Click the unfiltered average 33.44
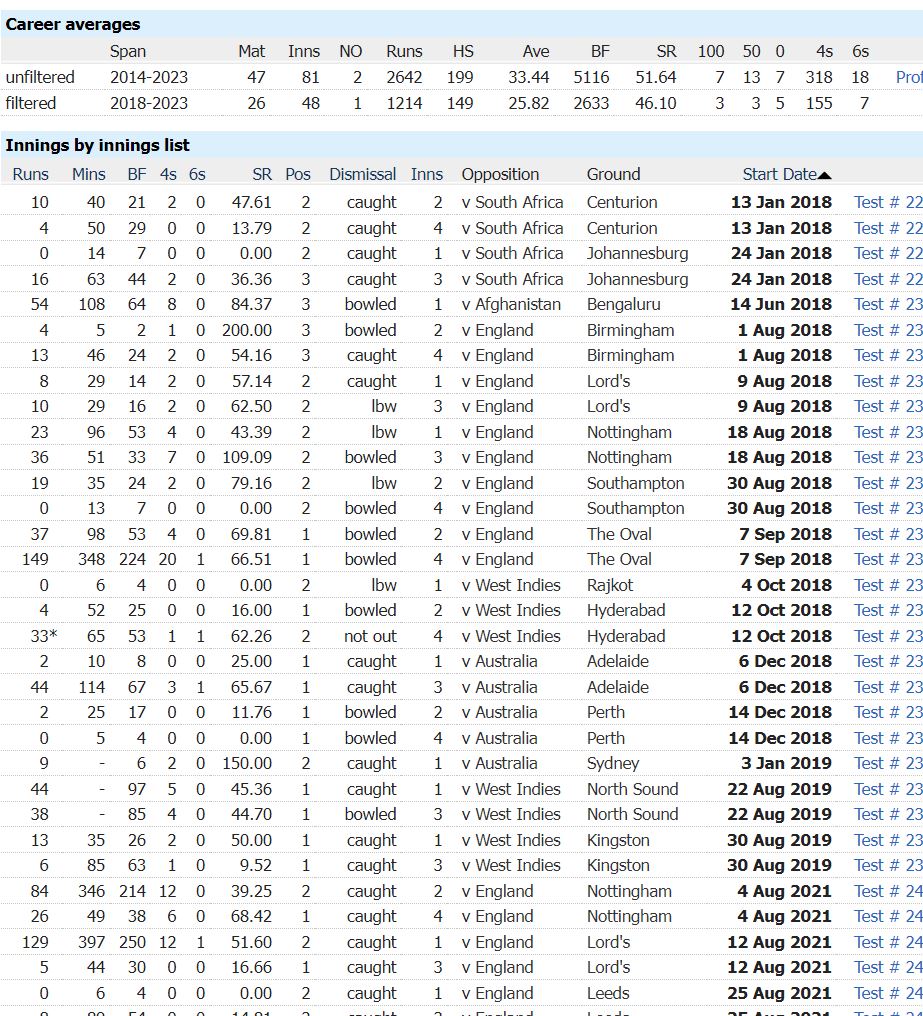The image size is (923, 1016). (528, 77)
